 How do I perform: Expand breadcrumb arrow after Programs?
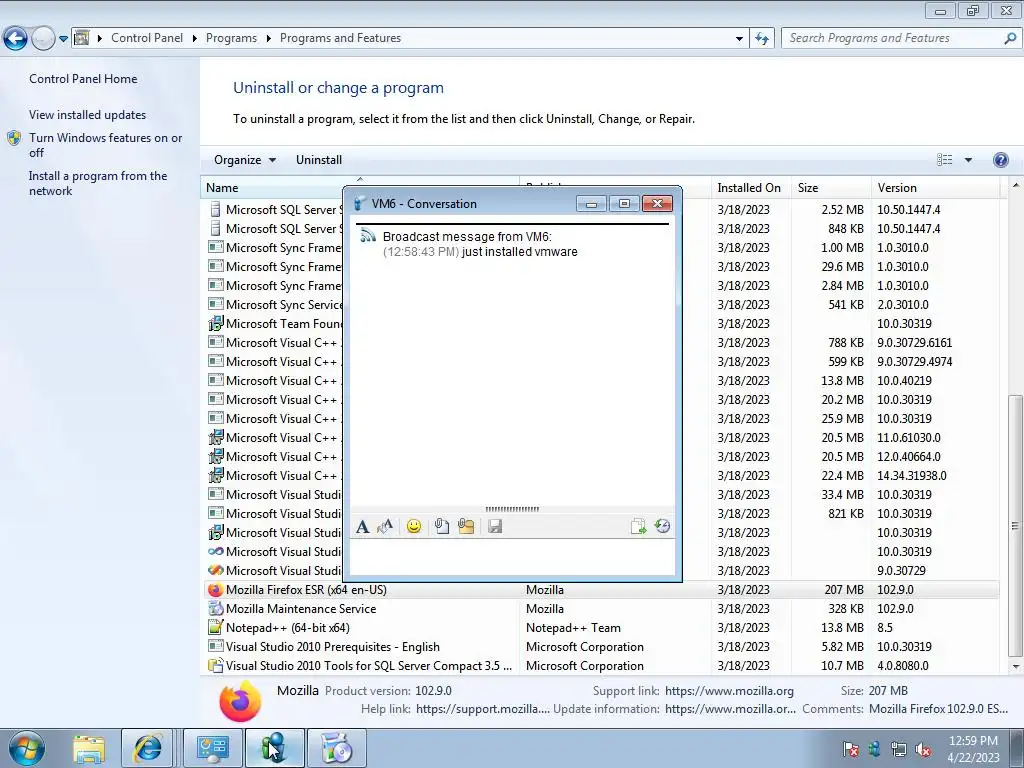268,39
